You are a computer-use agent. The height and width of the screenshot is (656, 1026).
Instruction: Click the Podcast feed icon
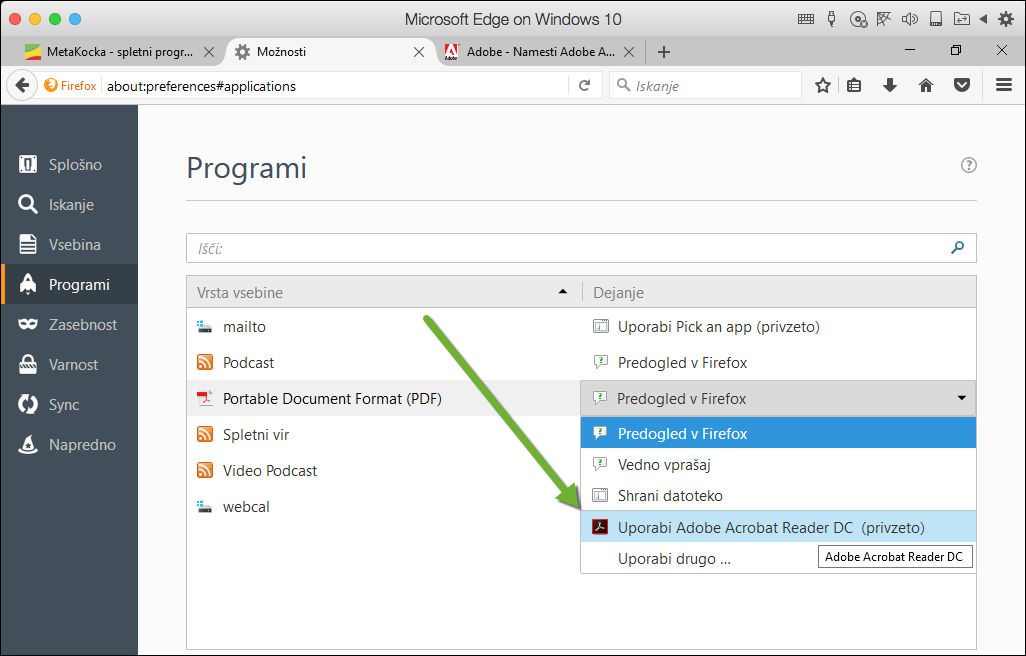tap(205, 362)
